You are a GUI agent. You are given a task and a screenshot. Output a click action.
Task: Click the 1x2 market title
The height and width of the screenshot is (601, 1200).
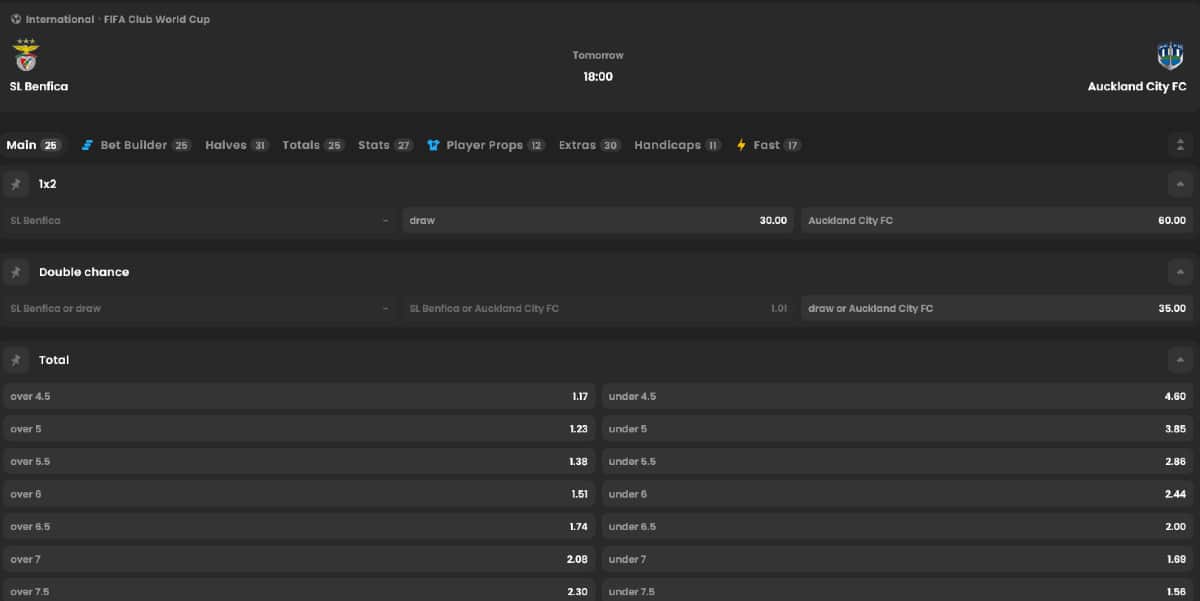click(x=48, y=184)
